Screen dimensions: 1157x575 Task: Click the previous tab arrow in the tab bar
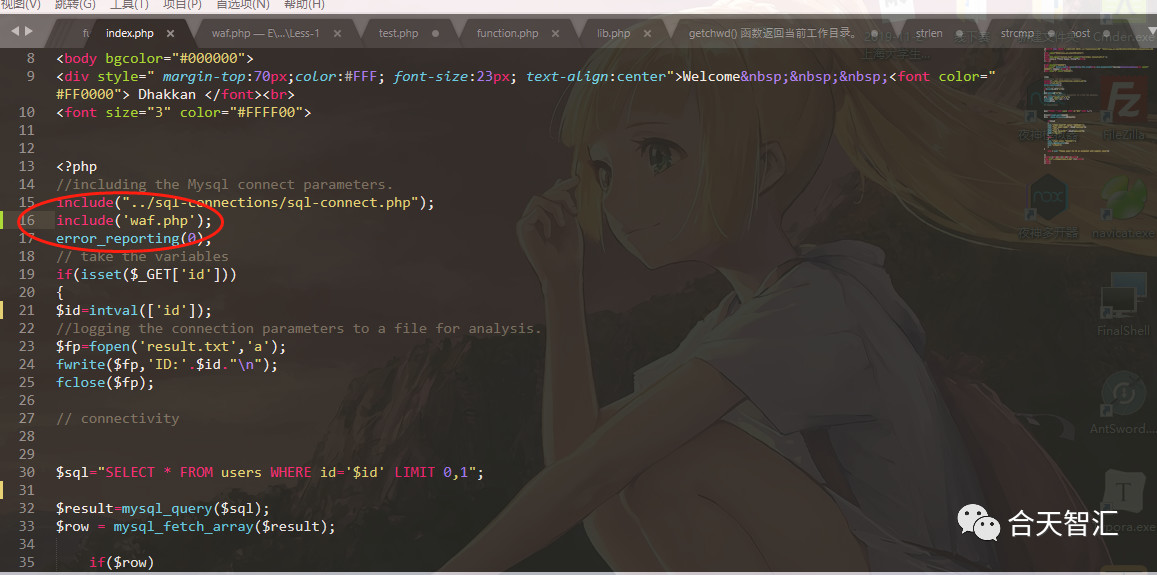point(14,31)
